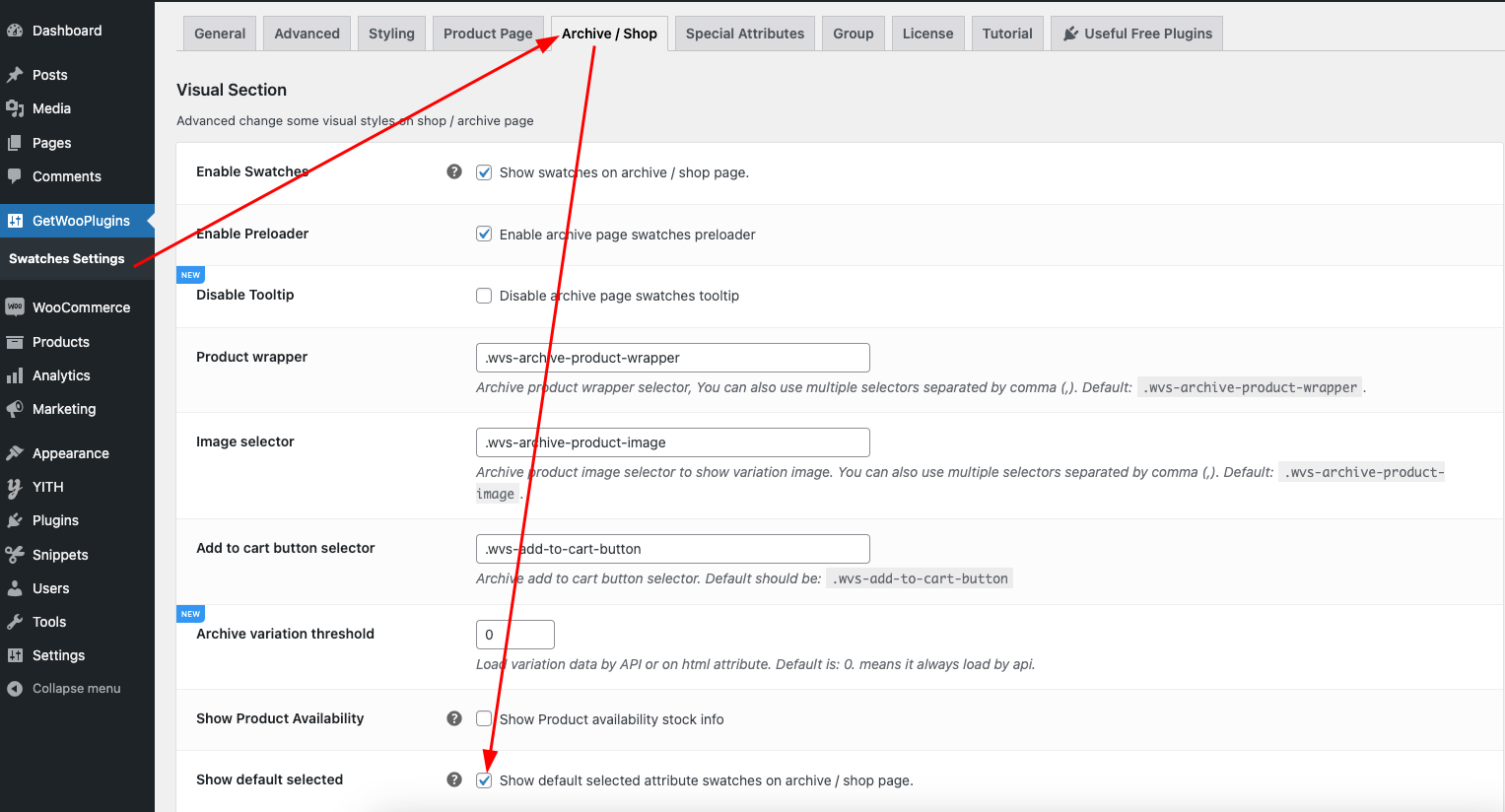Focus the Image selector input field
The height and width of the screenshot is (812, 1505).
click(673, 442)
